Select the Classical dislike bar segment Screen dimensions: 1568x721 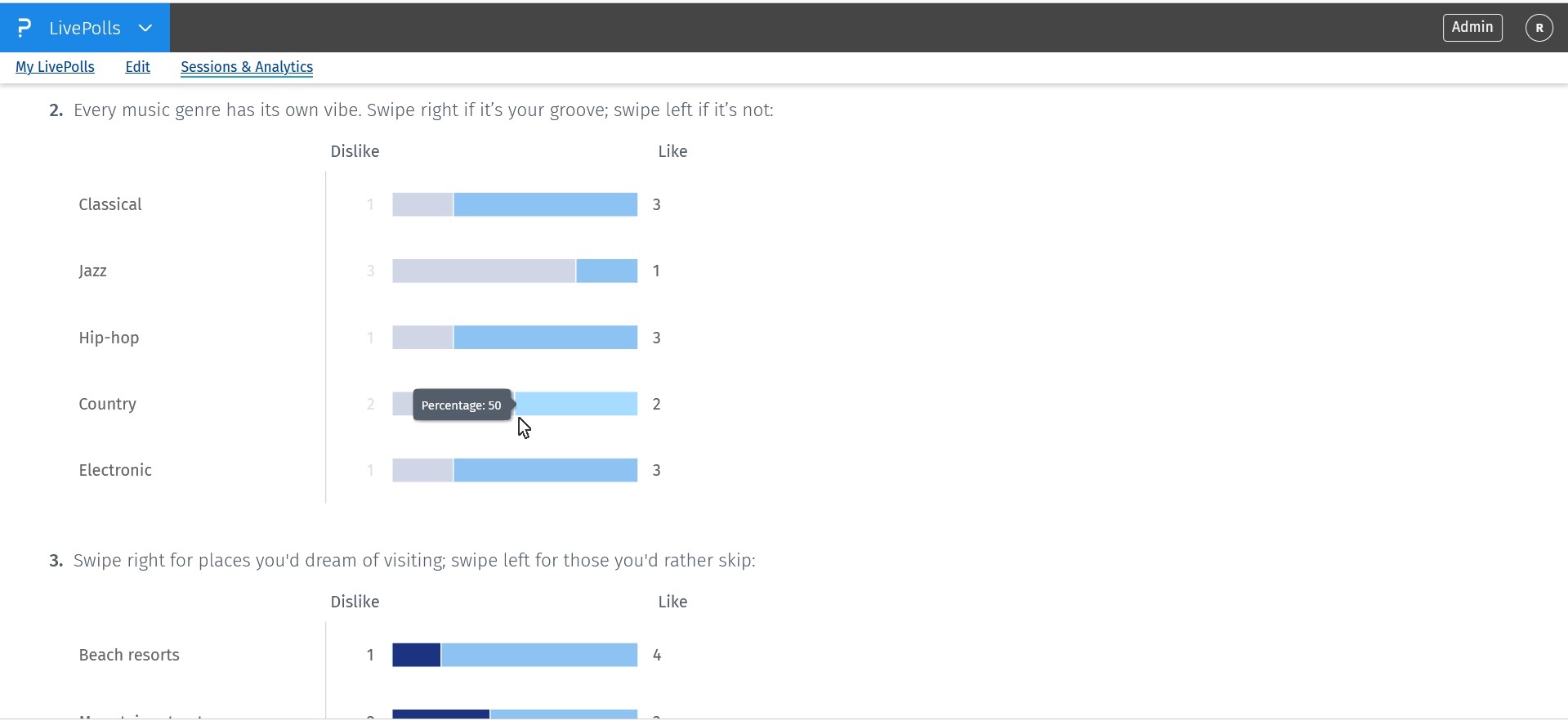(x=422, y=204)
